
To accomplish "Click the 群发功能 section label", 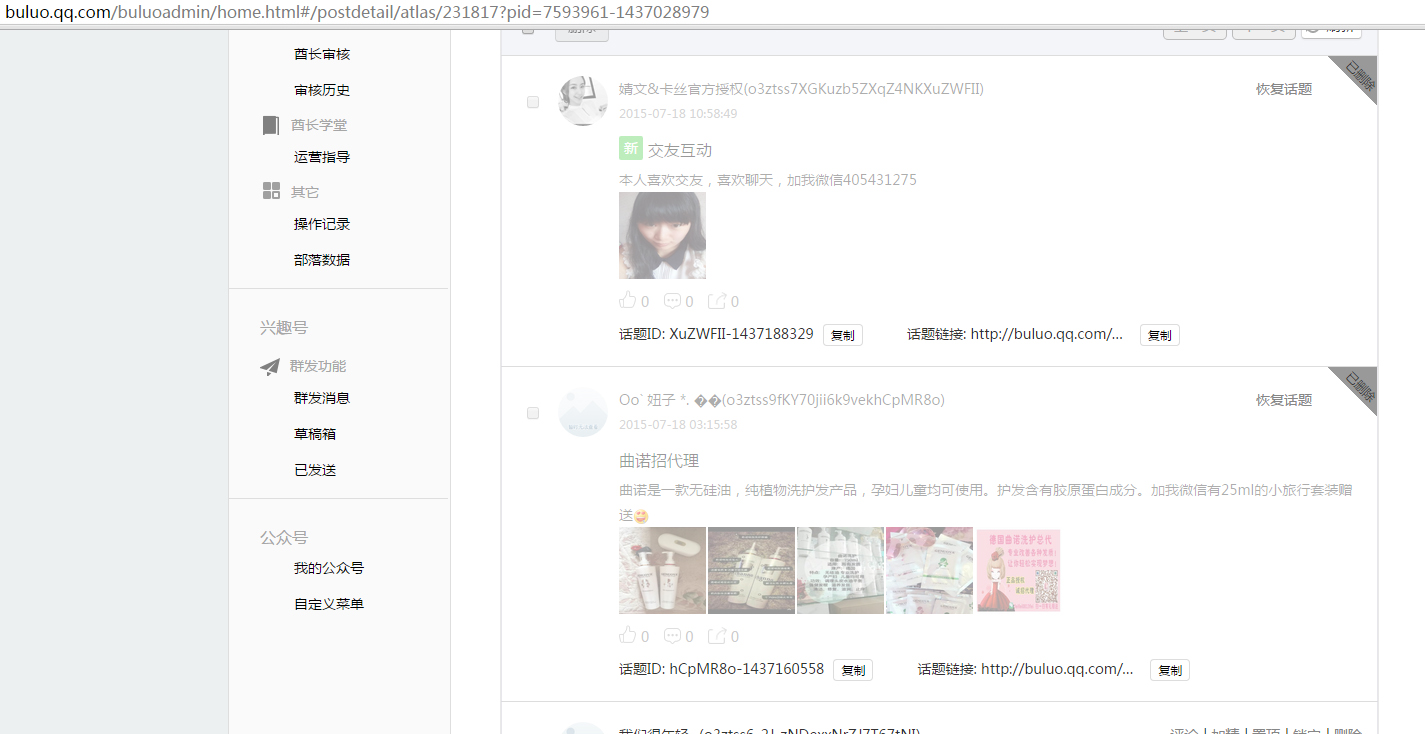I will pyautogui.click(x=318, y=366).
